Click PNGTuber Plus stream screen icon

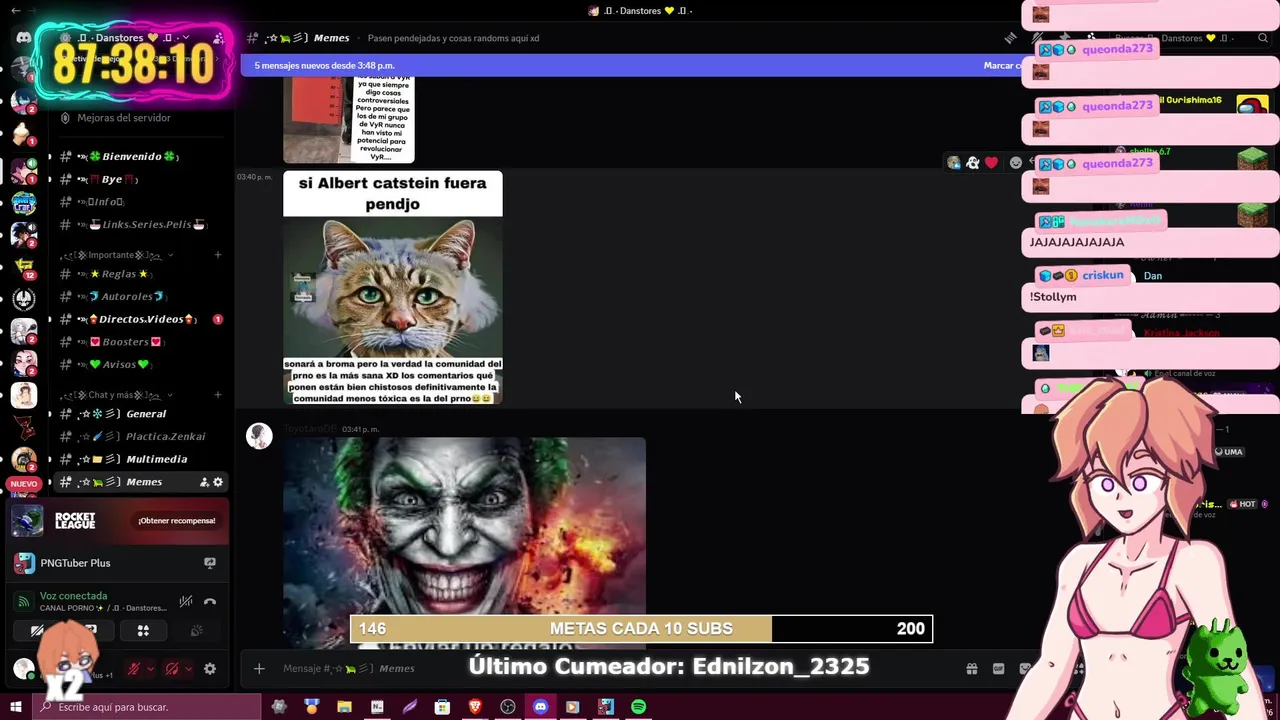pos(210,563)
